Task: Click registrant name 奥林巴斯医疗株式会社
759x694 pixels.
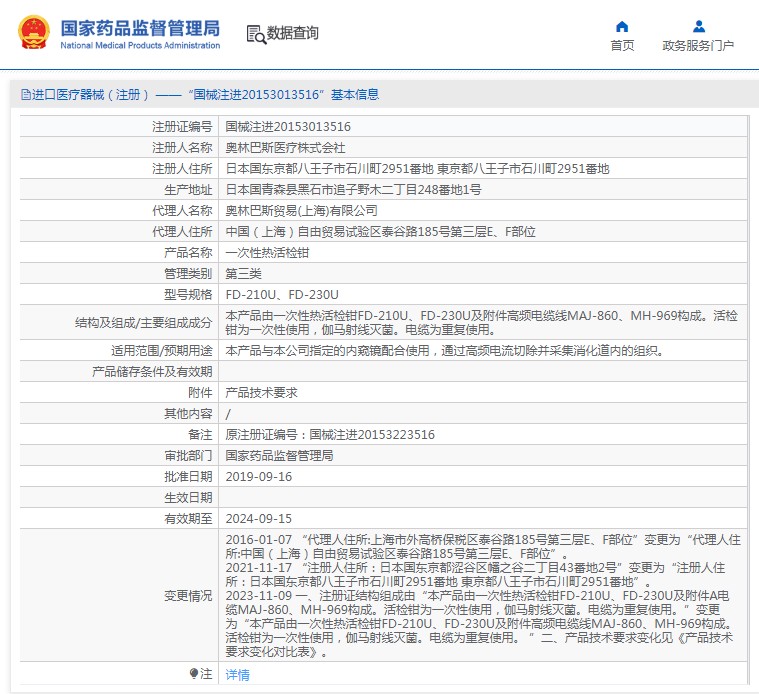Action: click(285, 148)
